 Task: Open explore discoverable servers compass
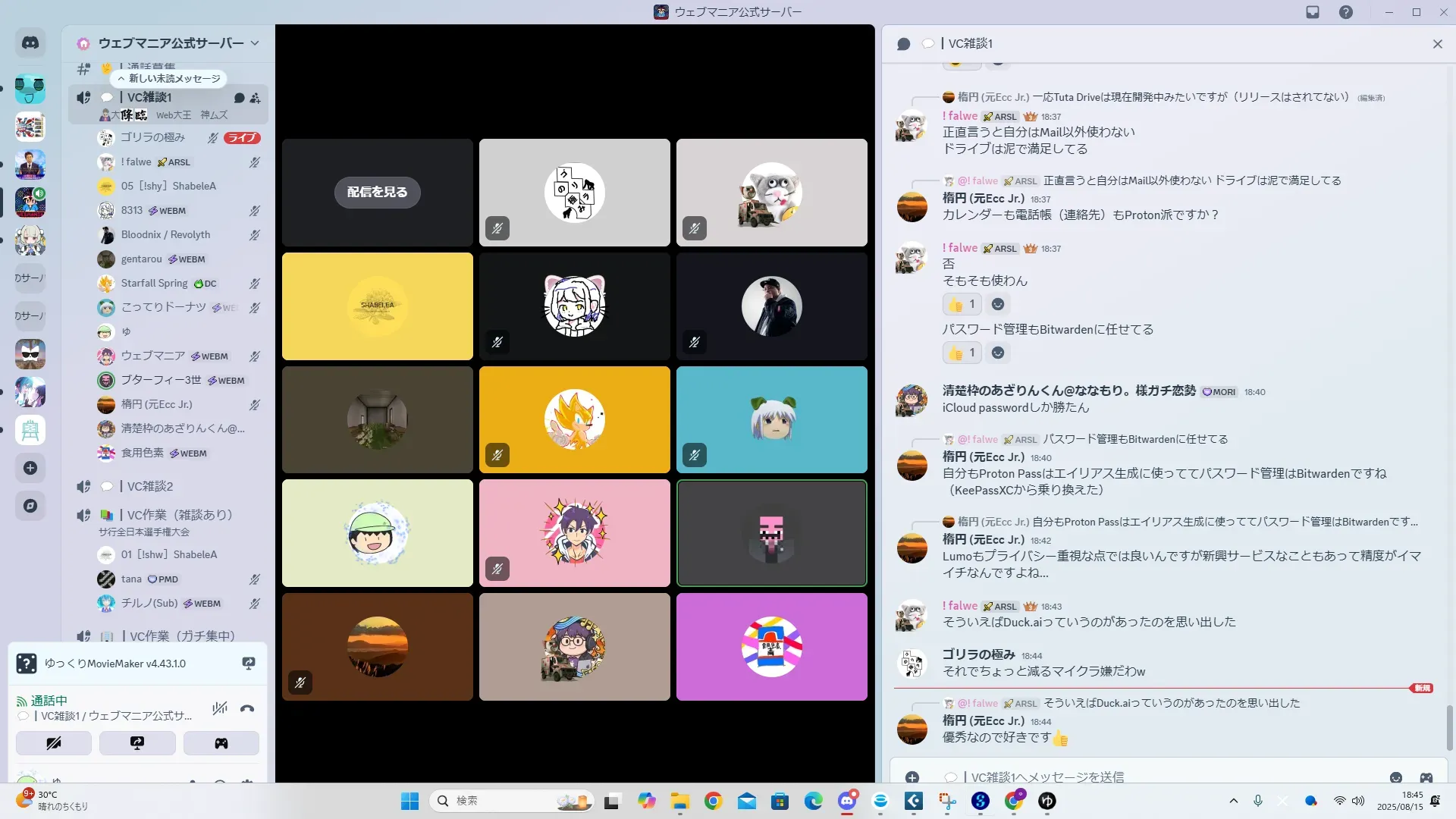[30, 506]
